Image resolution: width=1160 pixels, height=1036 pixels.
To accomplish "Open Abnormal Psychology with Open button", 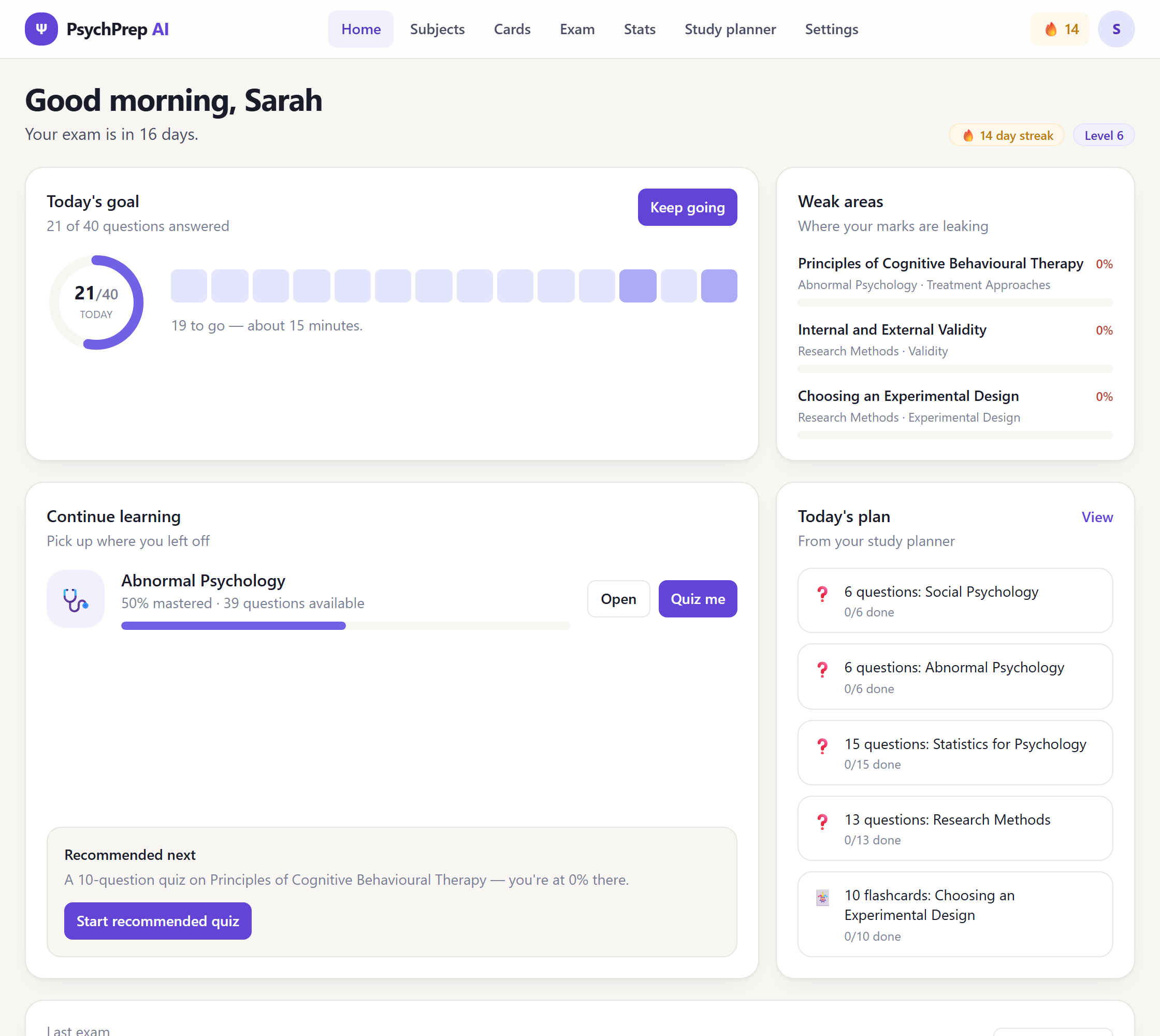I will [x=618, y=599].
